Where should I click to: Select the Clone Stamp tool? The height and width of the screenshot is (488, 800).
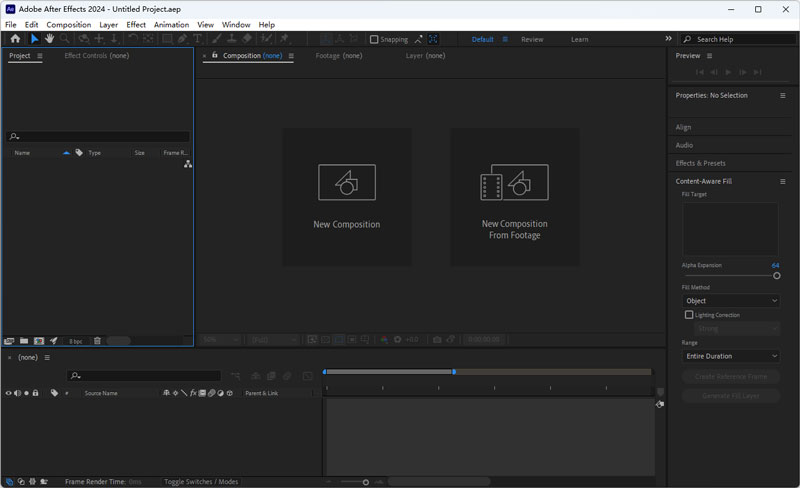(x=231, y=39)
